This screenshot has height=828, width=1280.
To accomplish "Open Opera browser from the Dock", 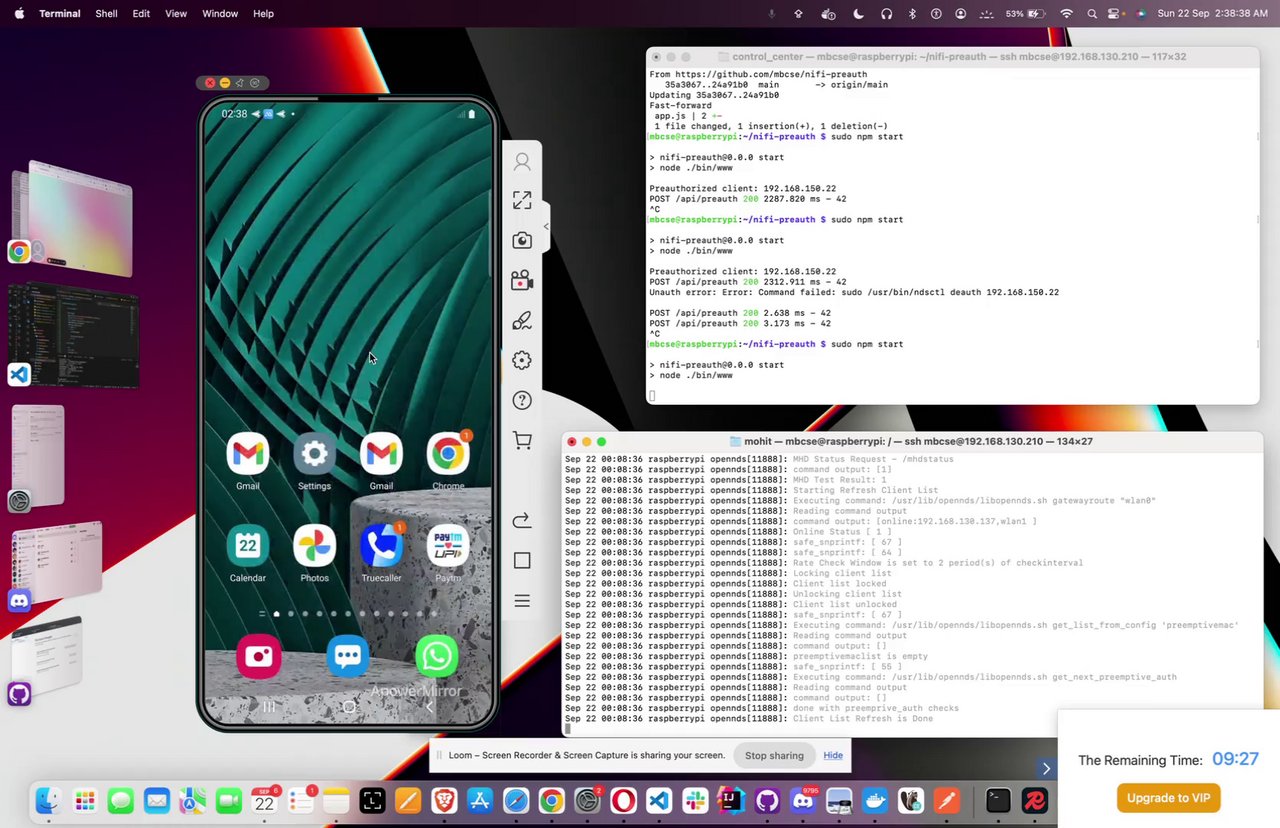I will point(623,801).
